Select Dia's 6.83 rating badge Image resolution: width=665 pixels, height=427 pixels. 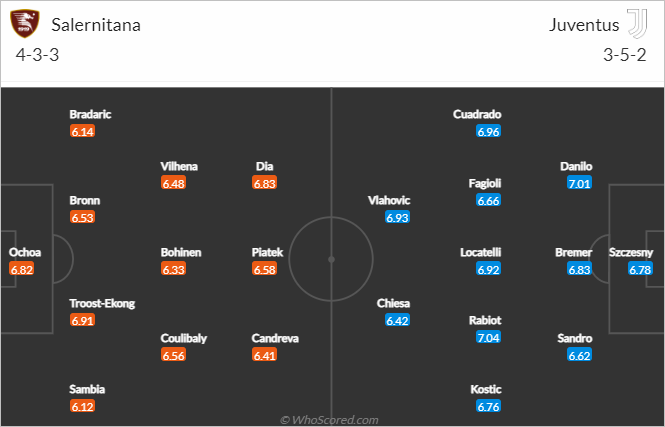click(264, 183)
